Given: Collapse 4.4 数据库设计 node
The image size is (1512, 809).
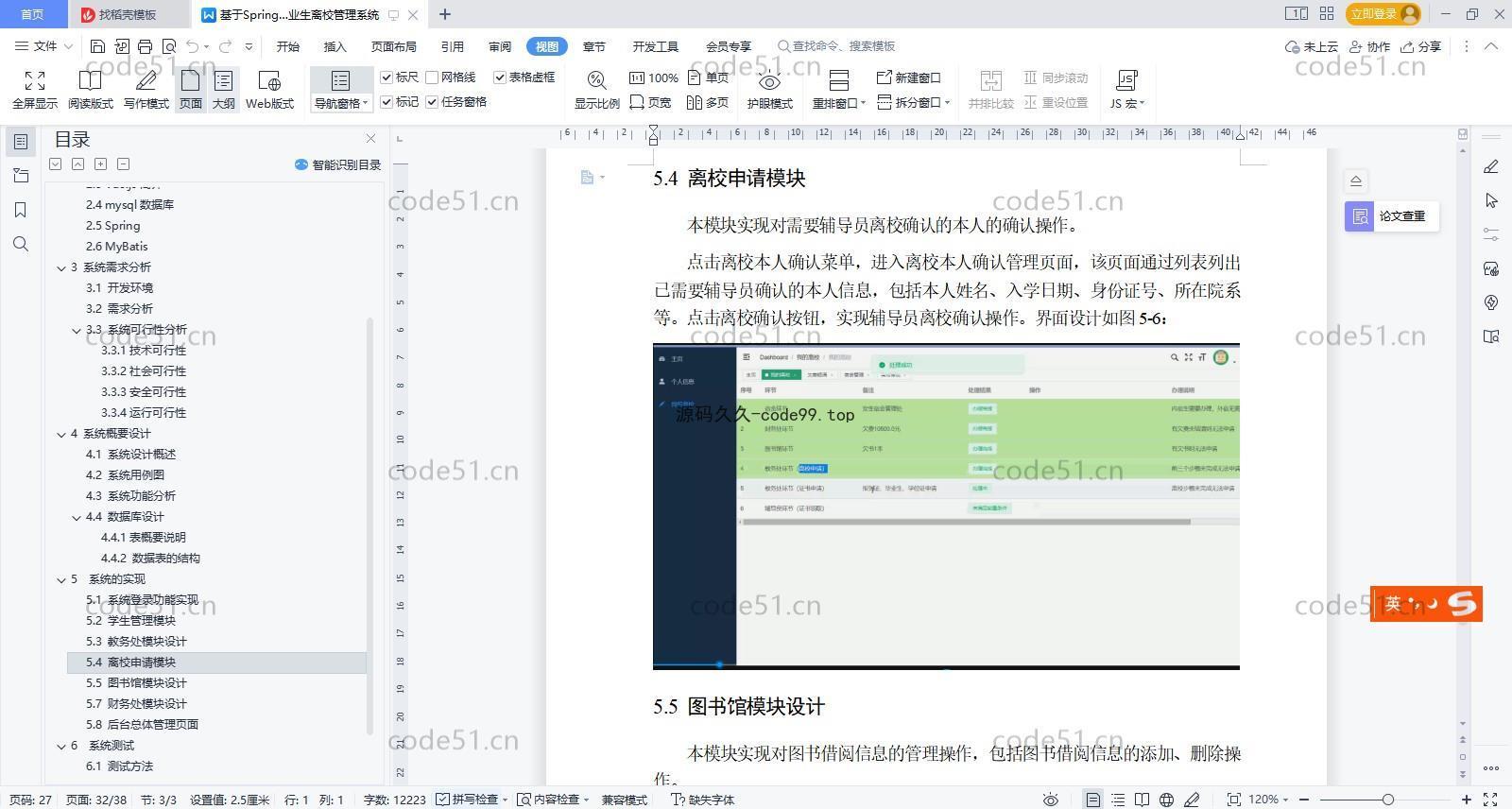Looking at the screenshot, I should [77, 517].
